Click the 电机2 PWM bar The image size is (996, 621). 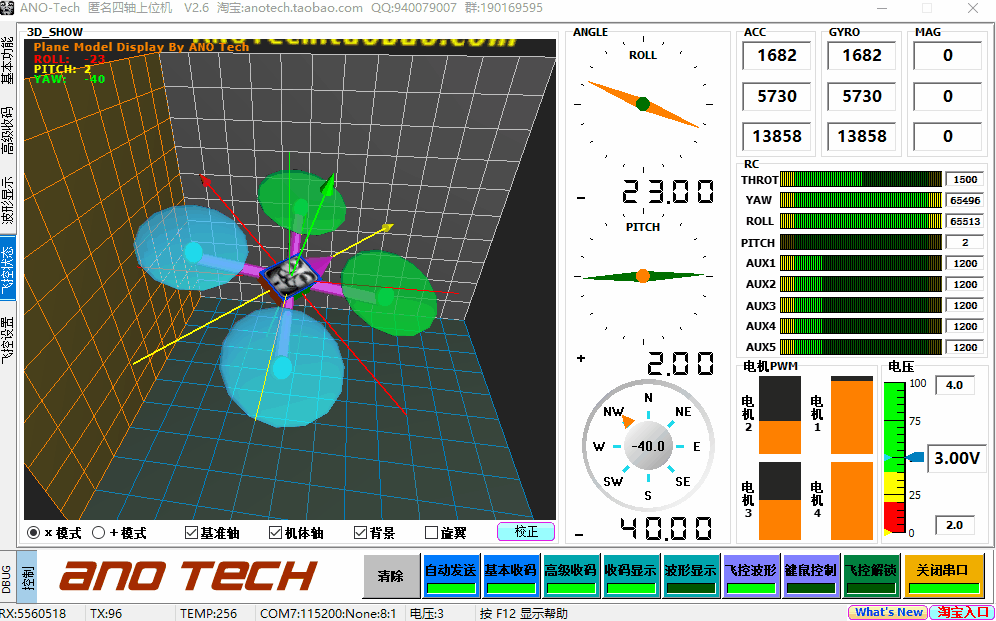point(780,415)
